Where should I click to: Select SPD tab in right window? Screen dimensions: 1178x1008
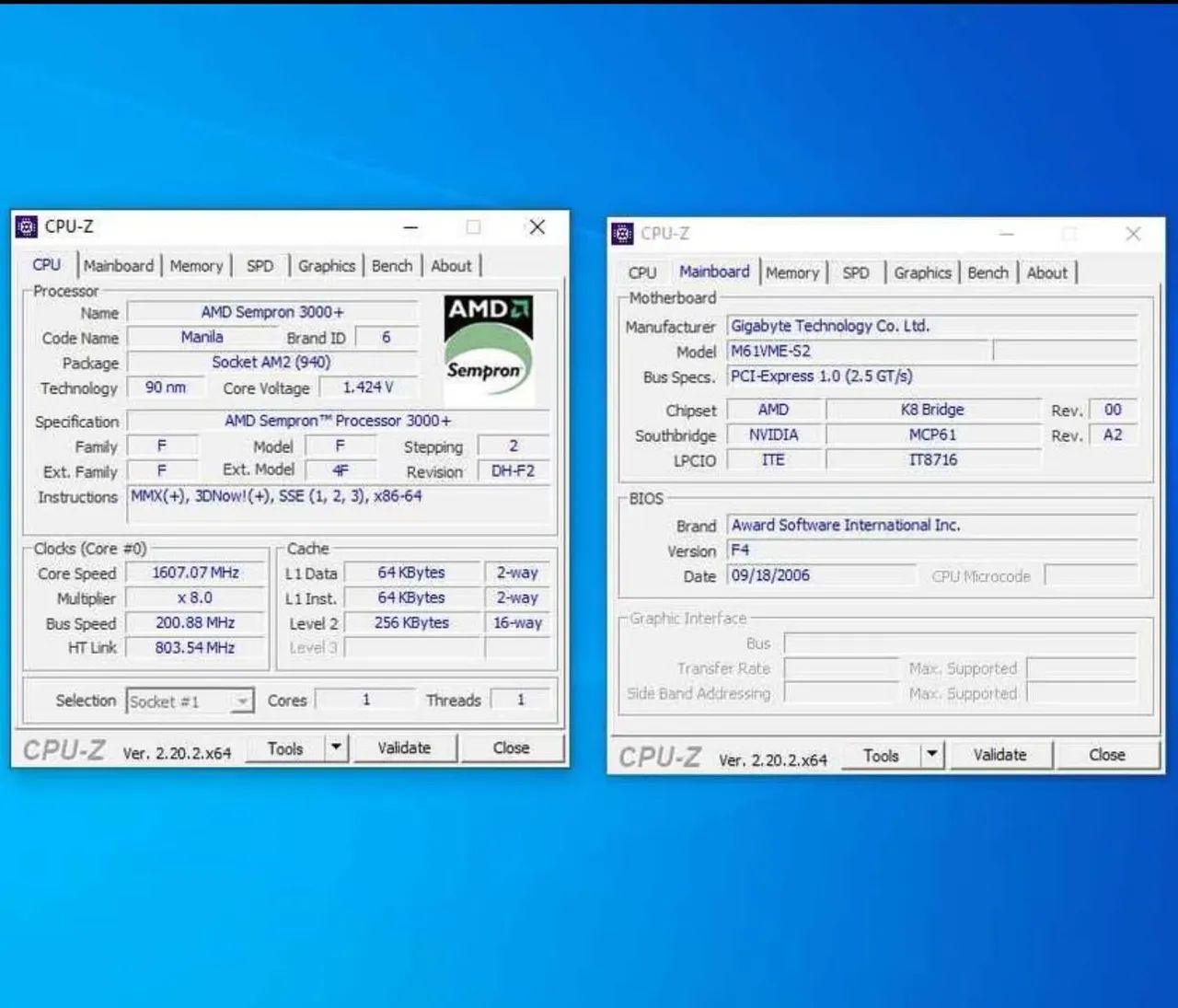[856, 273]
